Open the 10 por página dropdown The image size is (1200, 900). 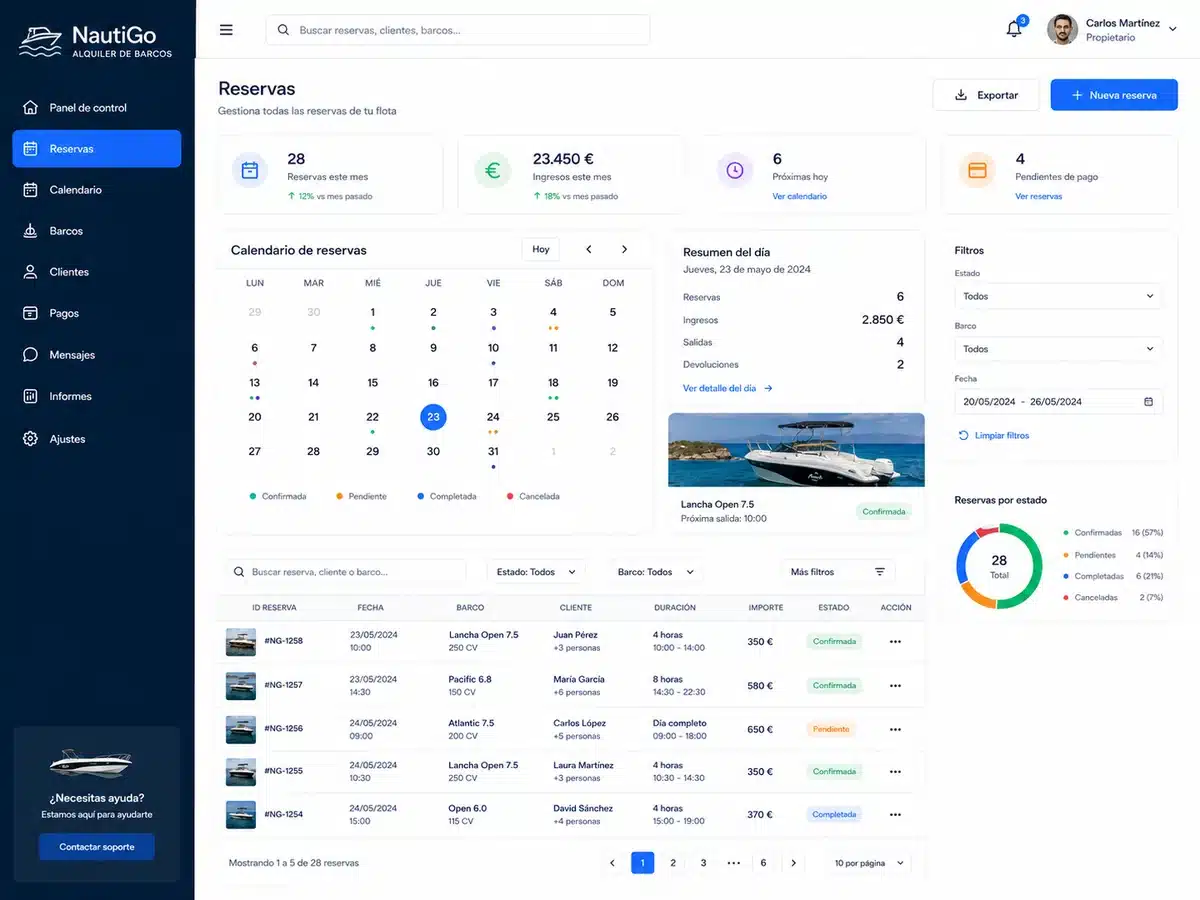[869, 863]
